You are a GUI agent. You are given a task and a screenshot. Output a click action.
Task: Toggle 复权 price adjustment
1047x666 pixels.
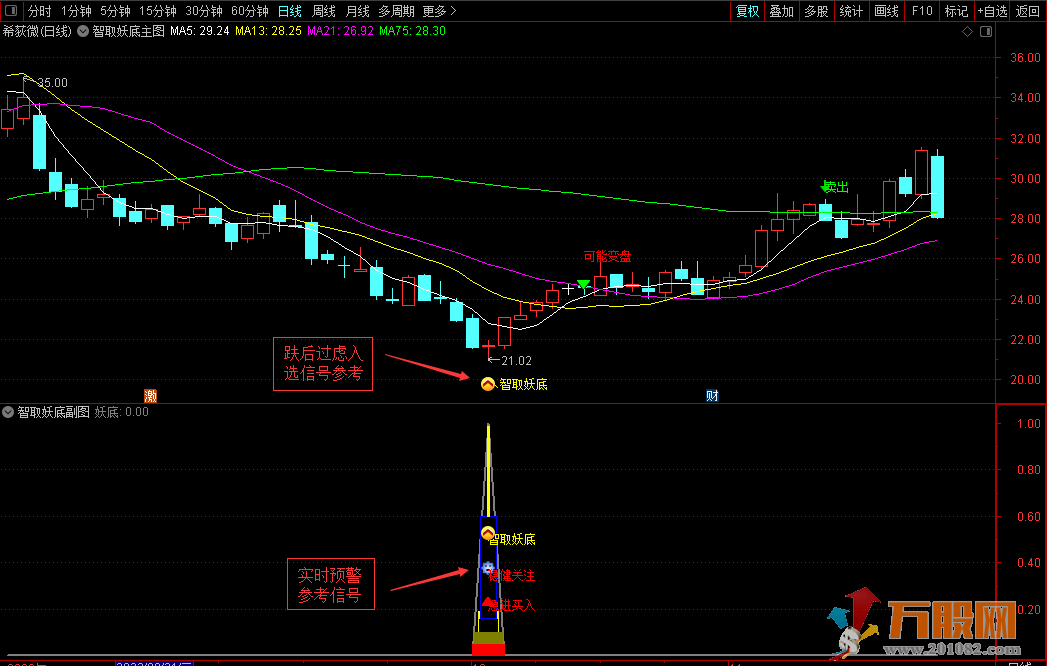coord(747,11)
